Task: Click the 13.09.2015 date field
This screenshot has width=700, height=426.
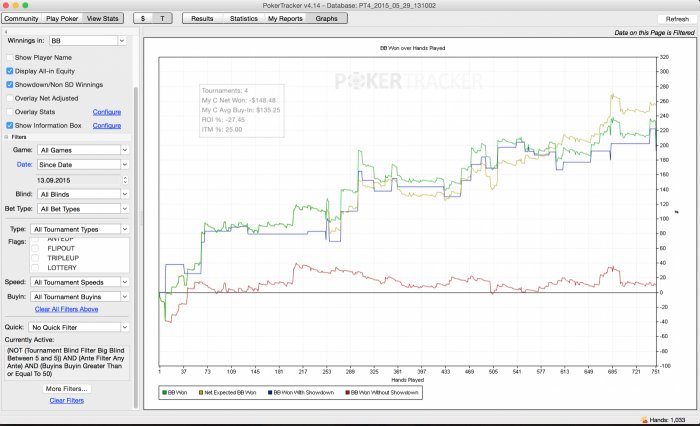Action: pyautogui.click(x=79, y=180)
